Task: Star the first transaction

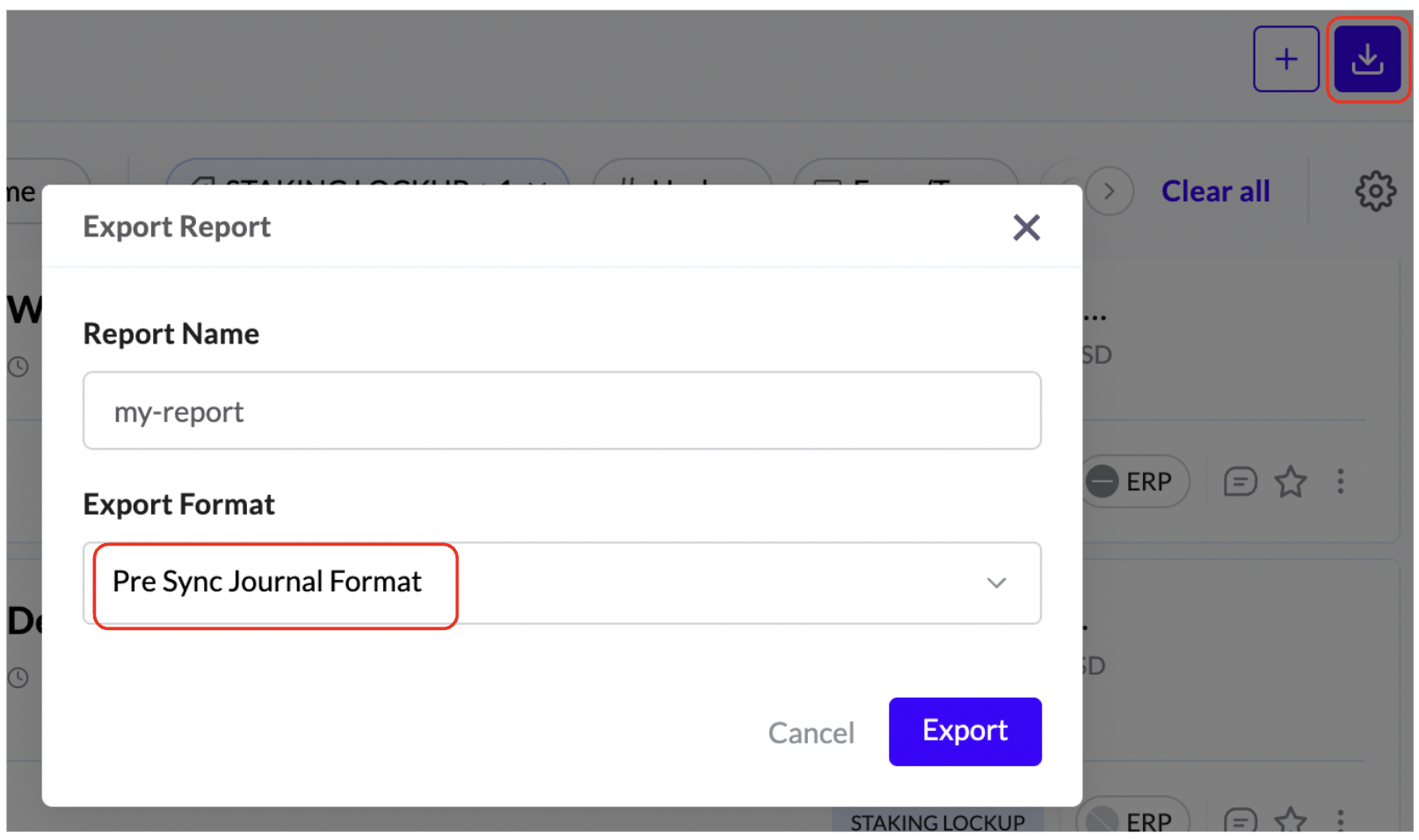Action: coord(1290,482)
